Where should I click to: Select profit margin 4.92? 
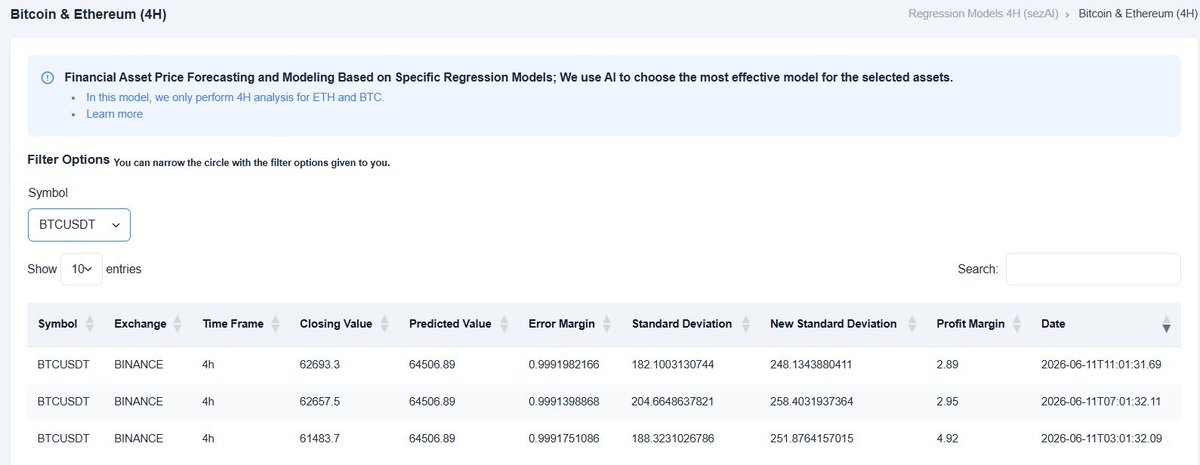click(x=948, y=437)
